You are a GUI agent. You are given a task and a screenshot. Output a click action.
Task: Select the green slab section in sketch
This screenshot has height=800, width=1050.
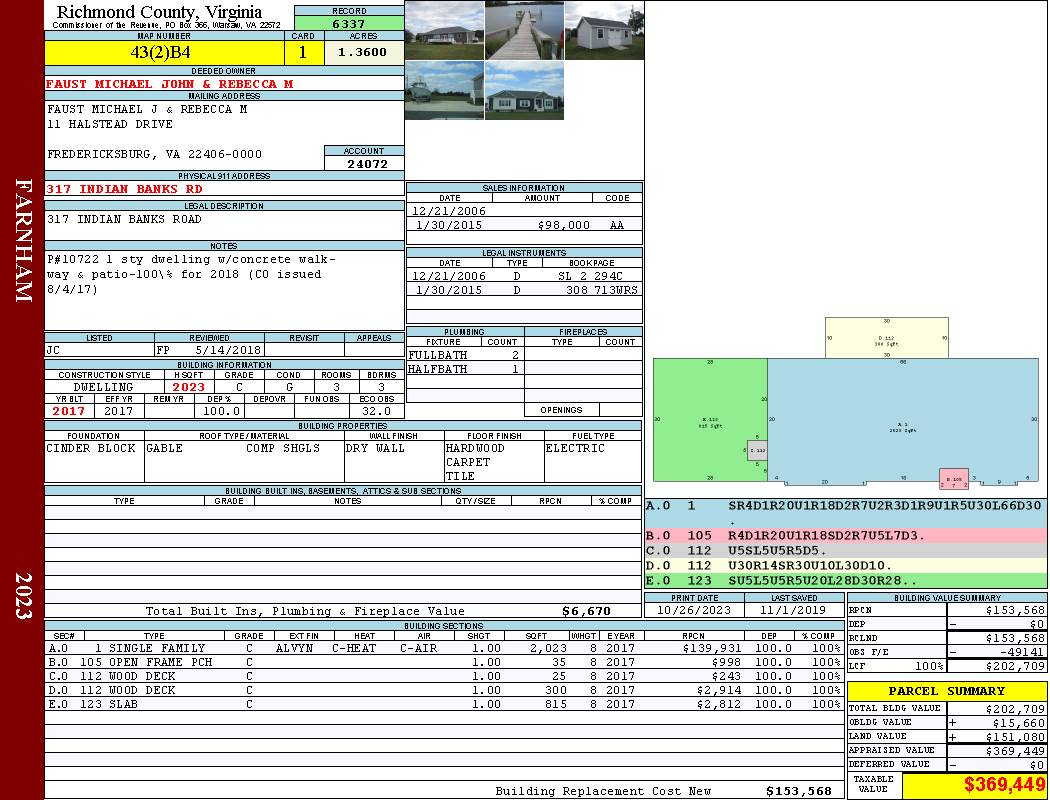point(709,420)
